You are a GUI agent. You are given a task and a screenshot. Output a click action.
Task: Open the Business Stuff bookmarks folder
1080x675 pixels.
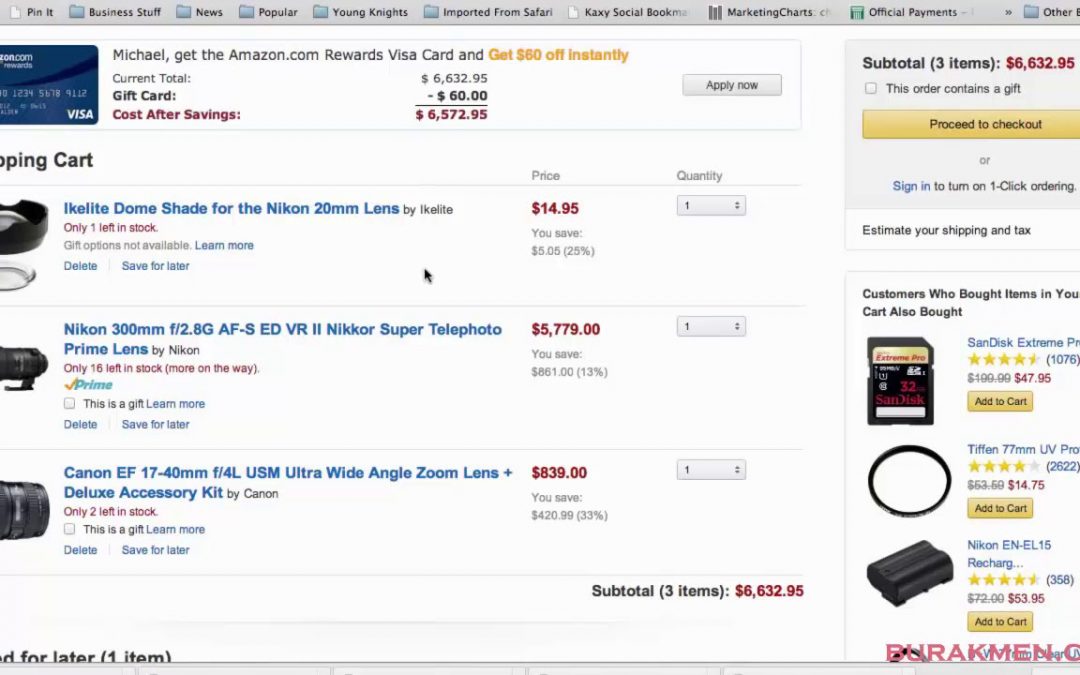115,12
